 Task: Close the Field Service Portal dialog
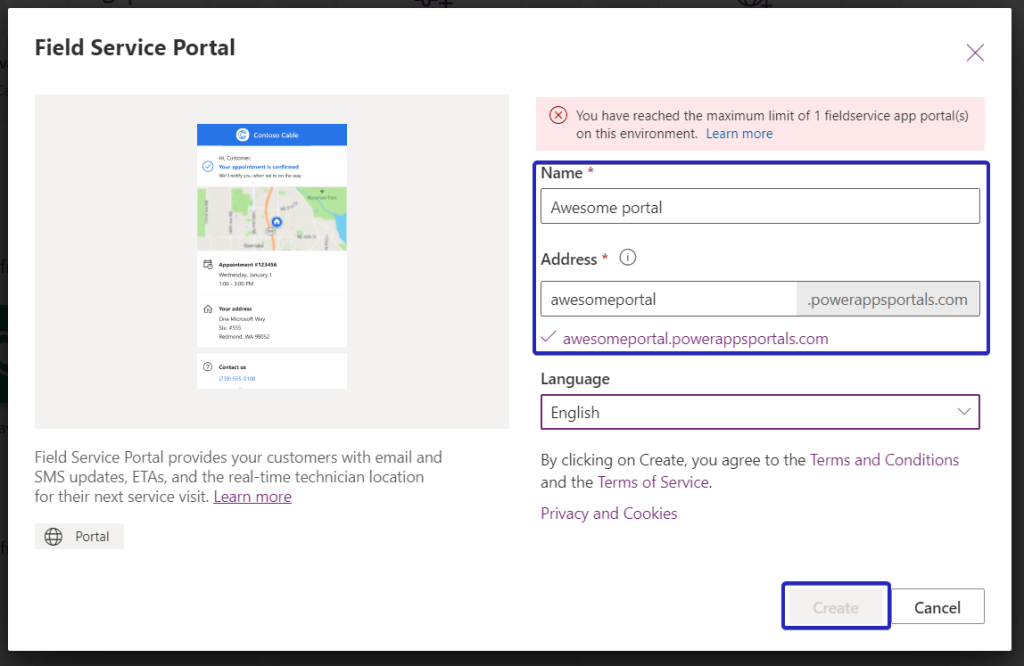(x=975, y=53)
